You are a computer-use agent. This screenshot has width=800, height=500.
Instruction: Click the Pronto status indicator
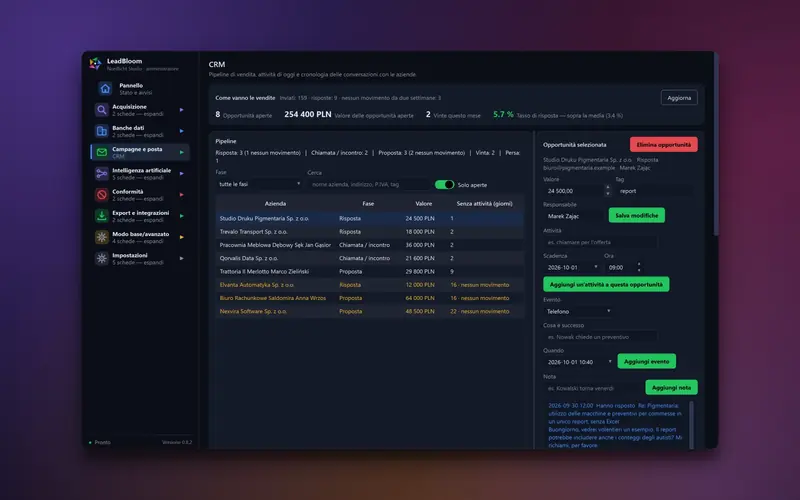pyautogui.click(x=99, y=442)
